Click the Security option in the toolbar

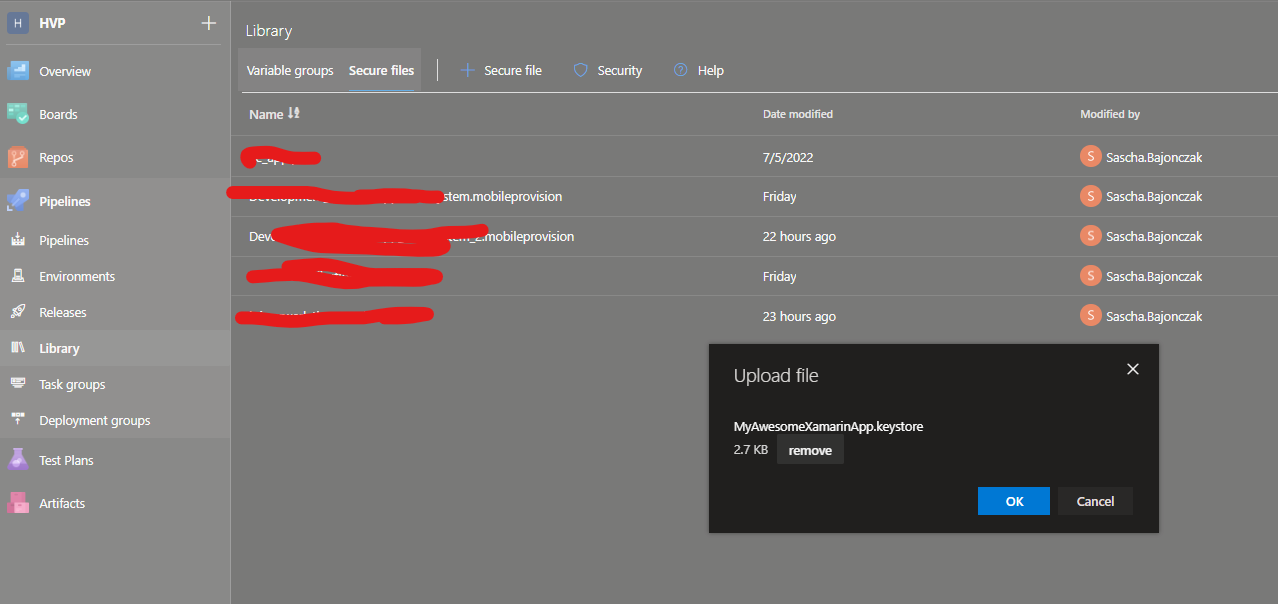pyautogui.click(x=607, y=70)
